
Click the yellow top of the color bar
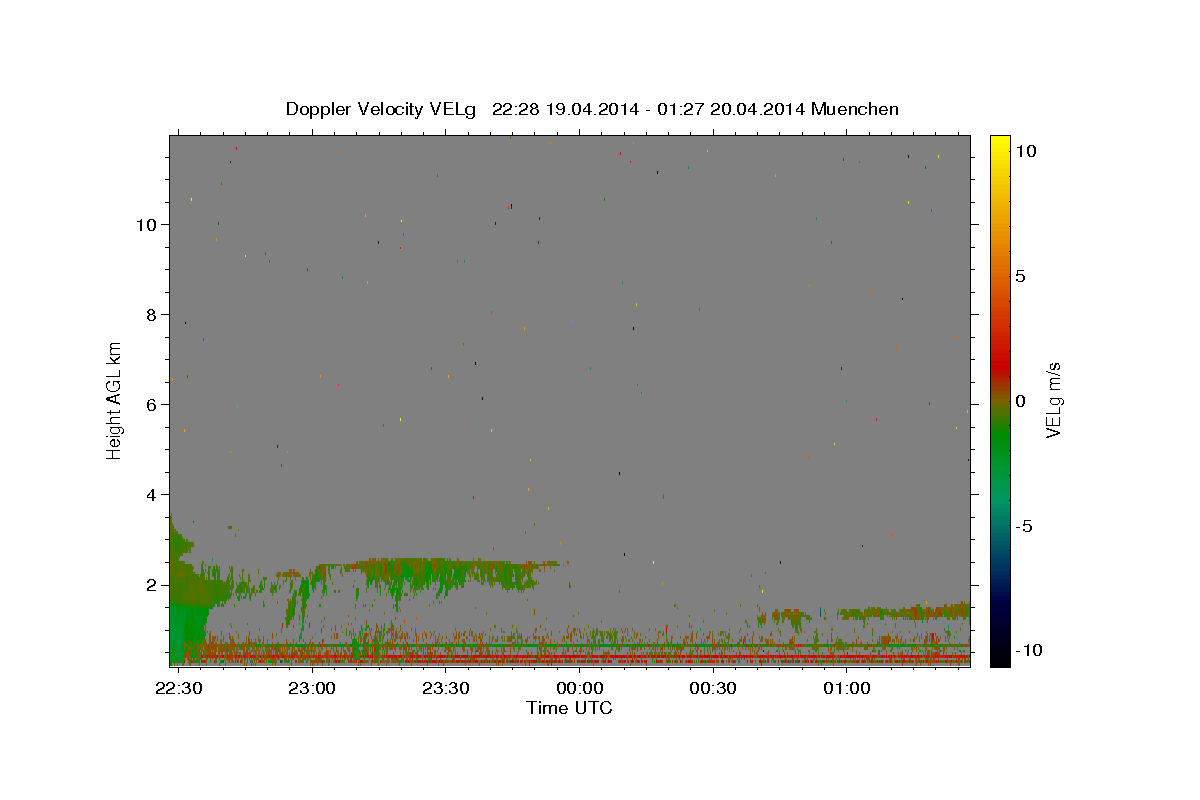[999, 143]
